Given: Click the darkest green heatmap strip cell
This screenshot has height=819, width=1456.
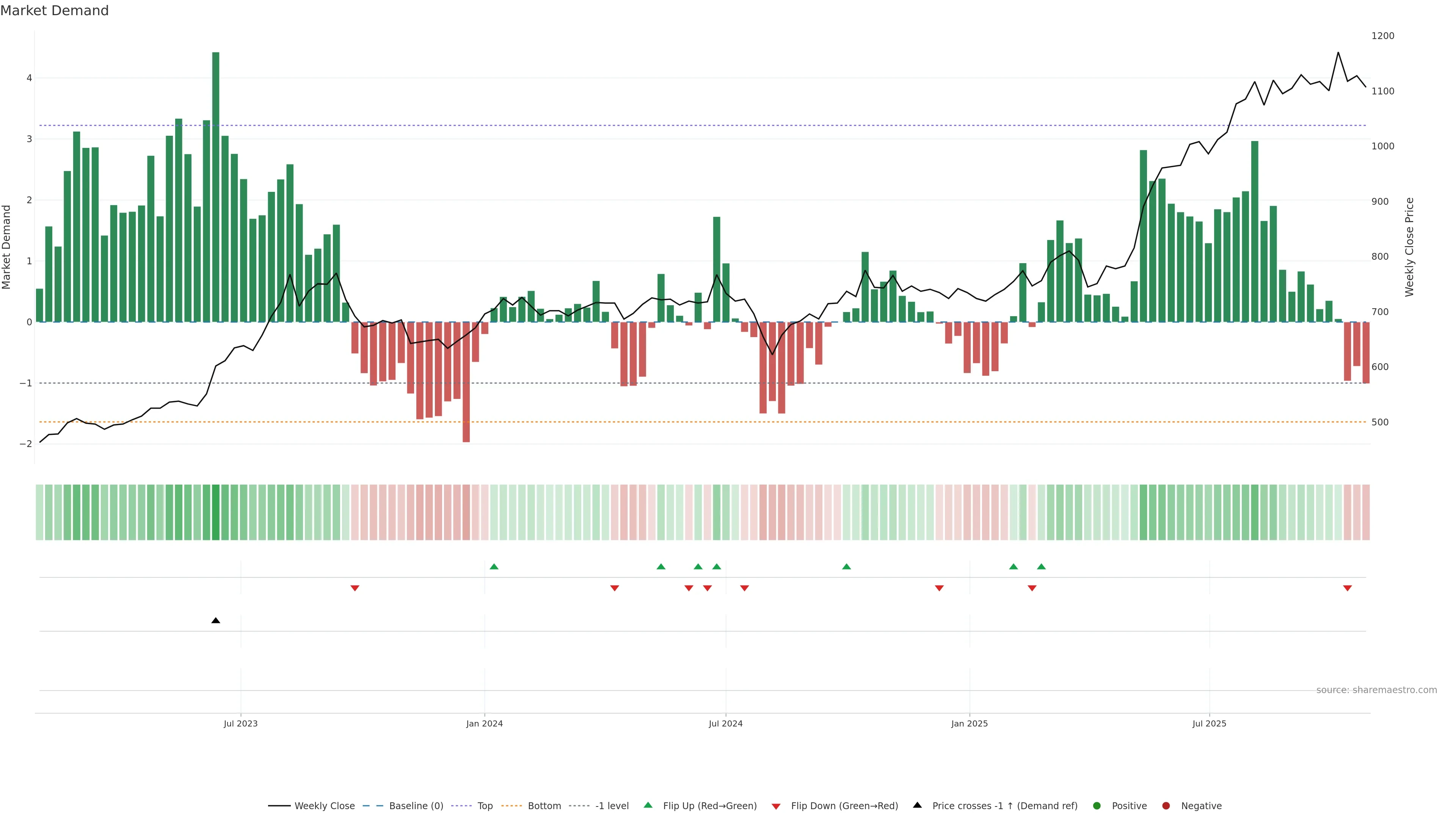Looking at the screenshot, I should pos(215,512).
